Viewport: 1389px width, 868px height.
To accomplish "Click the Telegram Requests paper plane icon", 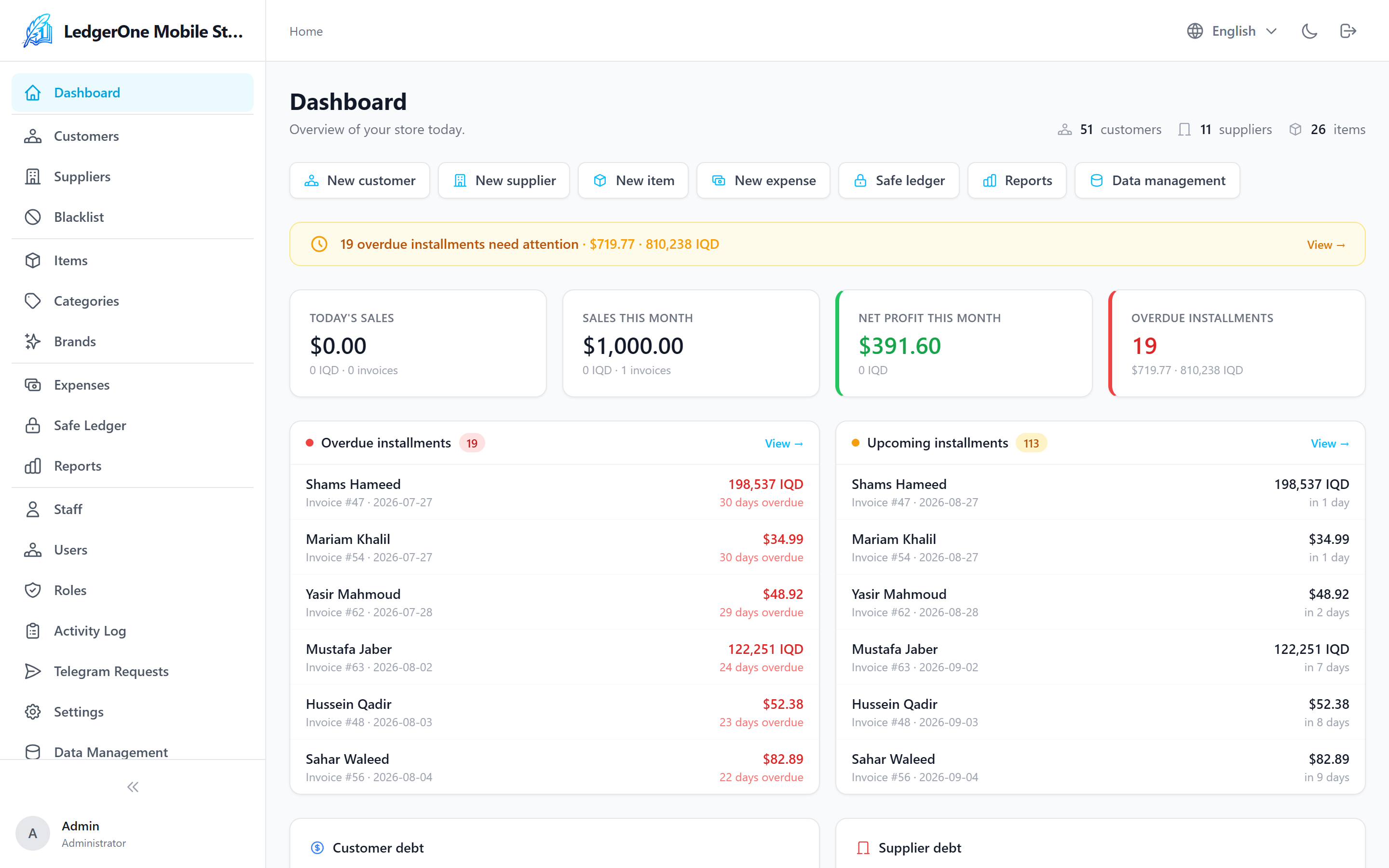I will (33, 672).
